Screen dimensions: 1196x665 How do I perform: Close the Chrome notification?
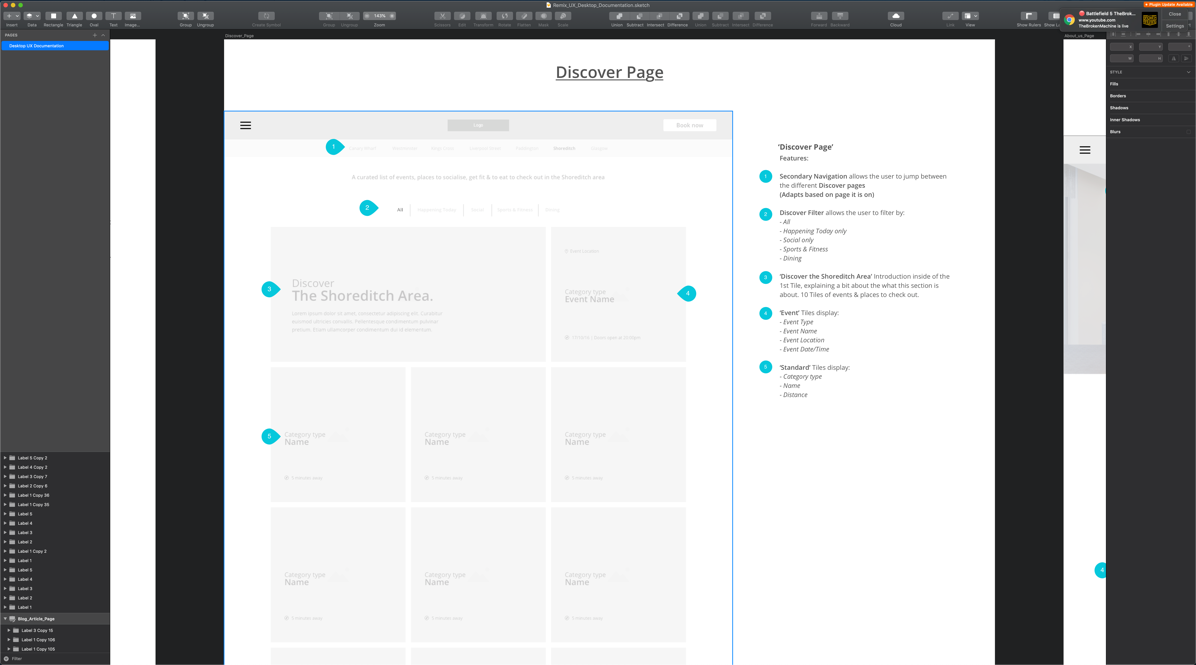click(1175, 14)
